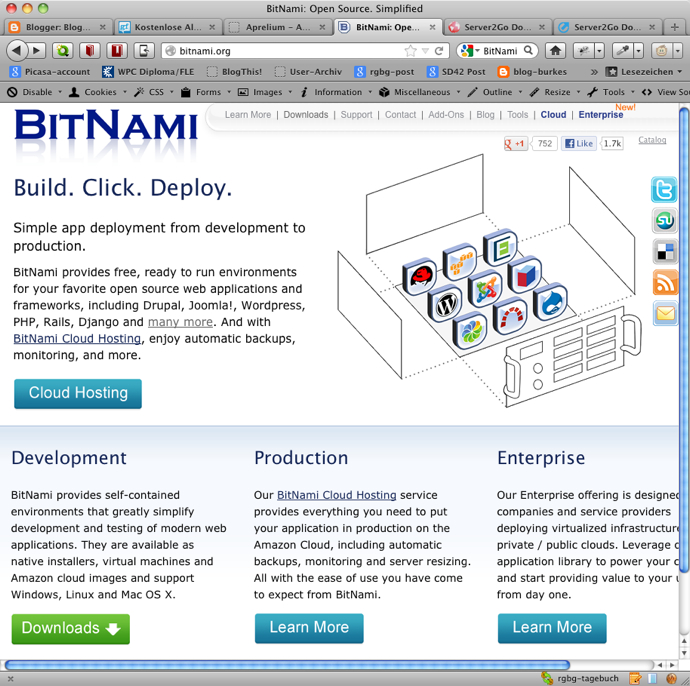Click the Joomla app icon

(x=485, y=289)
